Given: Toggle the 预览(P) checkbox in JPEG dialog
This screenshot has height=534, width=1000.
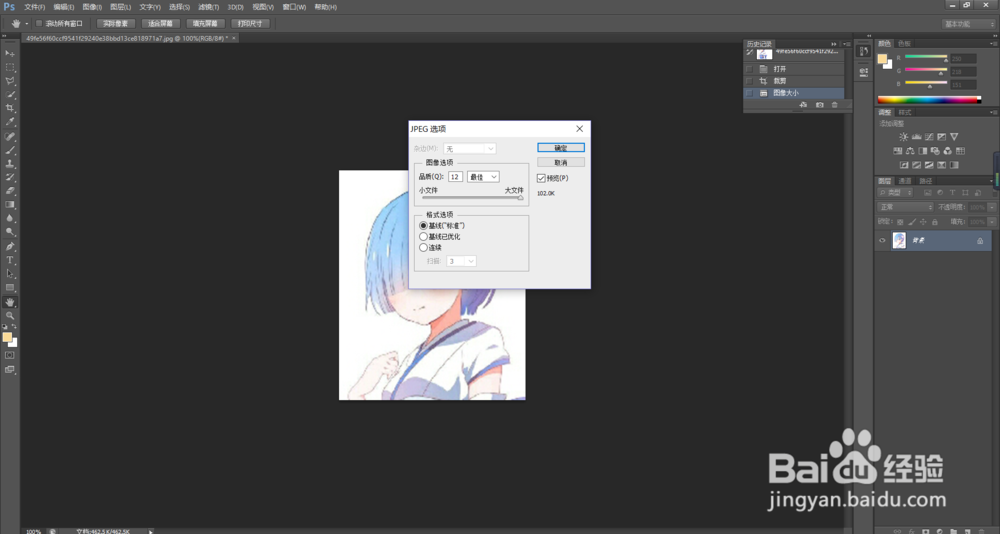Looking at the screenshot, I should [x=541, y=179].
